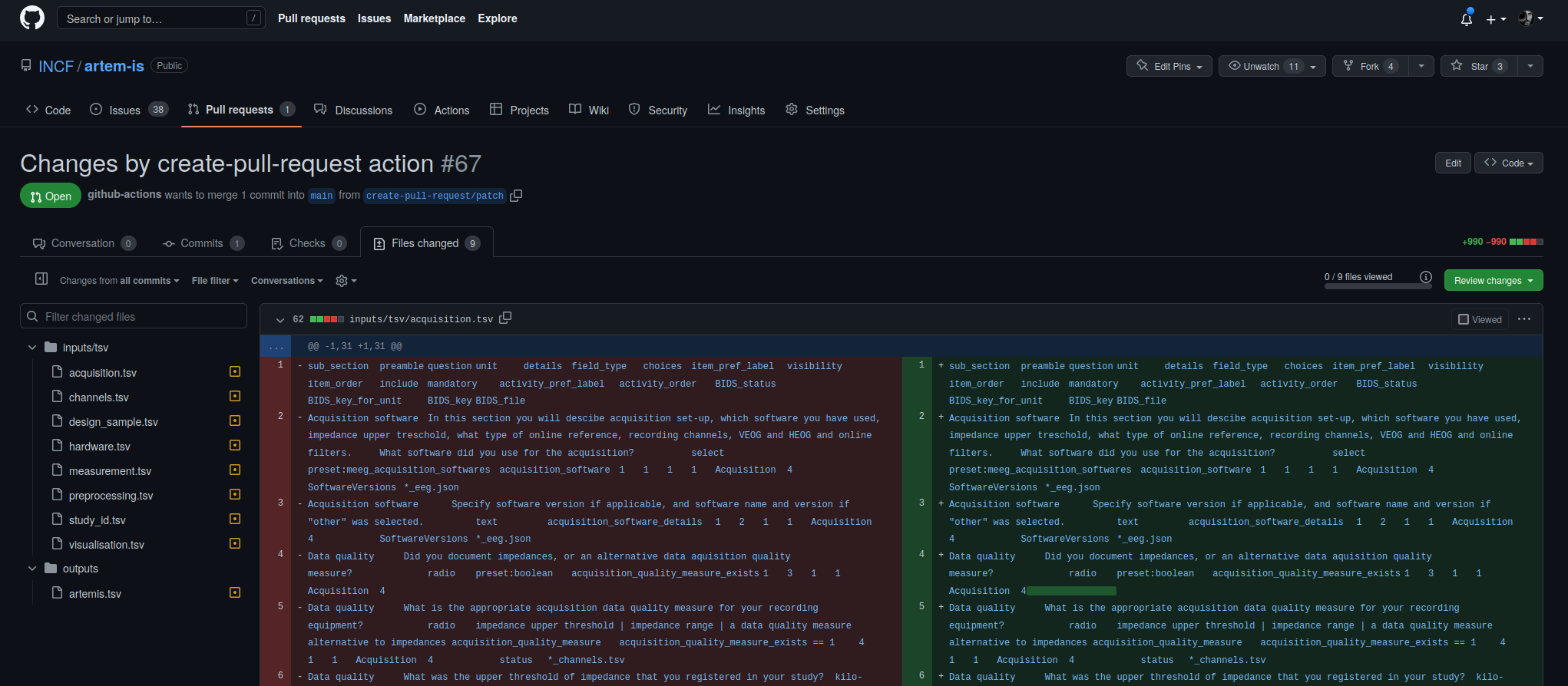Open Changes from all commits dropdown
1568x686 pixels.
click(119, 281)
